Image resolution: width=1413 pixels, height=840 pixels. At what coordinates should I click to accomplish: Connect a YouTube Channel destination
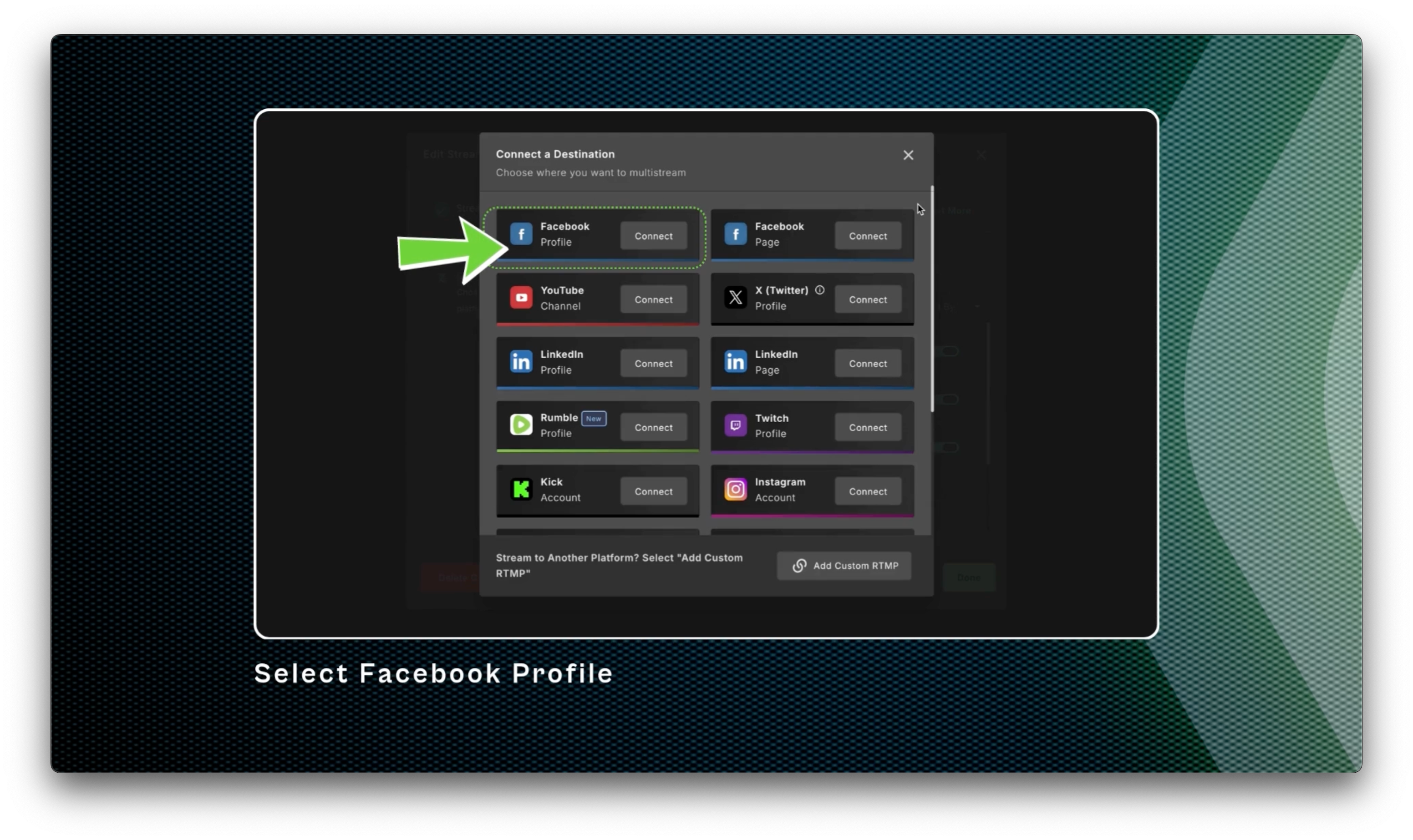coord(653,300)
